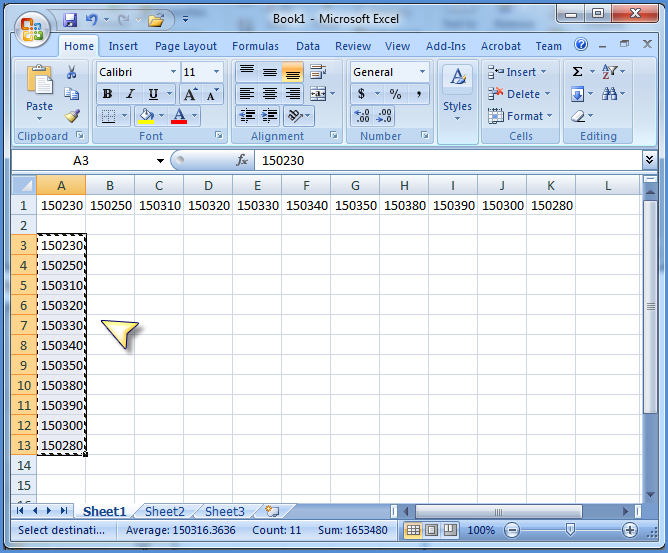Align text left in cells
Screen dimensions: 668x553
pyautogui.click(x=247, y=94)
